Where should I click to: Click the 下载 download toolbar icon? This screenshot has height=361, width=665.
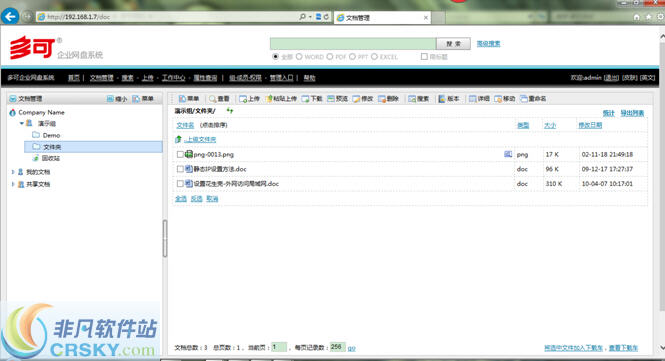click(x=305, y=99)
